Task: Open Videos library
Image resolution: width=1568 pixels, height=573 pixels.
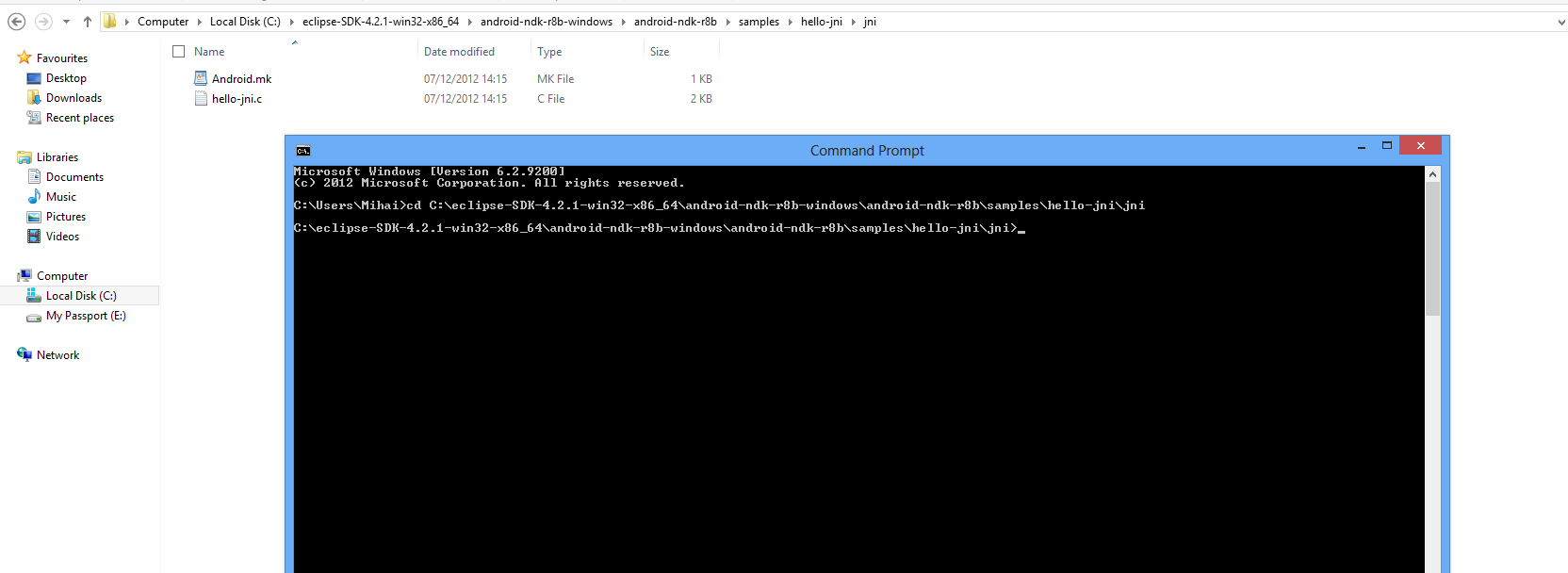Action: 62,237
